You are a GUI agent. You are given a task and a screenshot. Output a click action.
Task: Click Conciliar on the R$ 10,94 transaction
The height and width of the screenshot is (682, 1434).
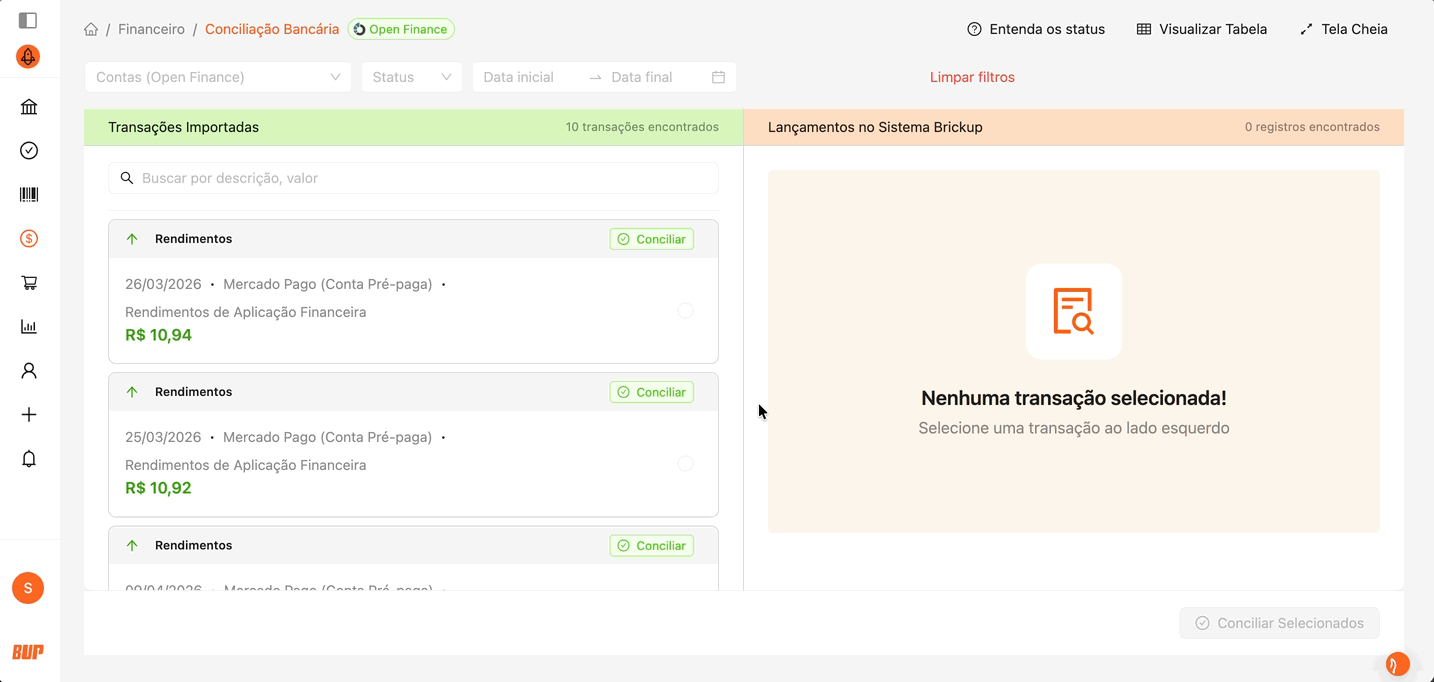click(651, 239)
